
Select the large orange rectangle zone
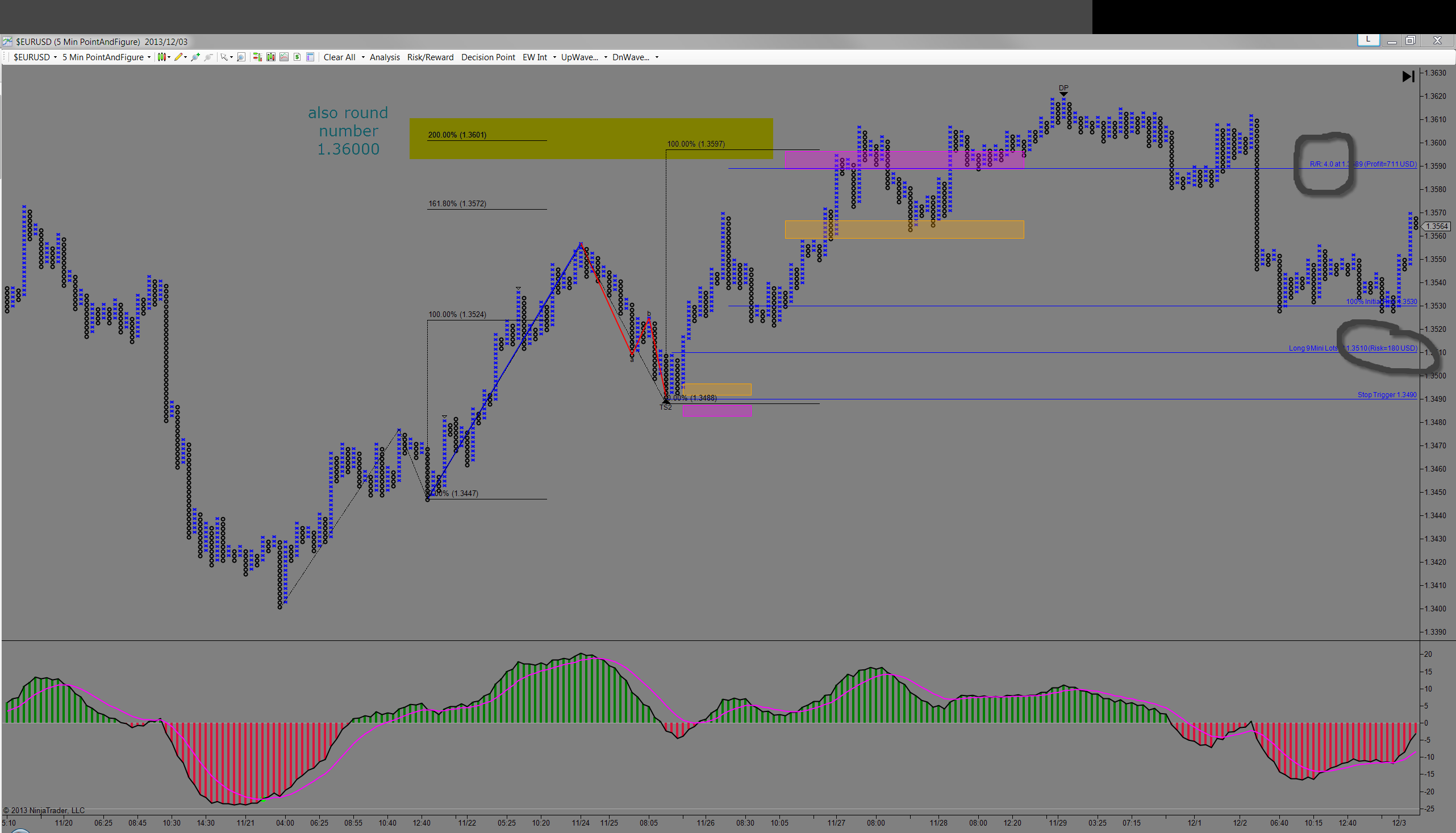point(904,230)
